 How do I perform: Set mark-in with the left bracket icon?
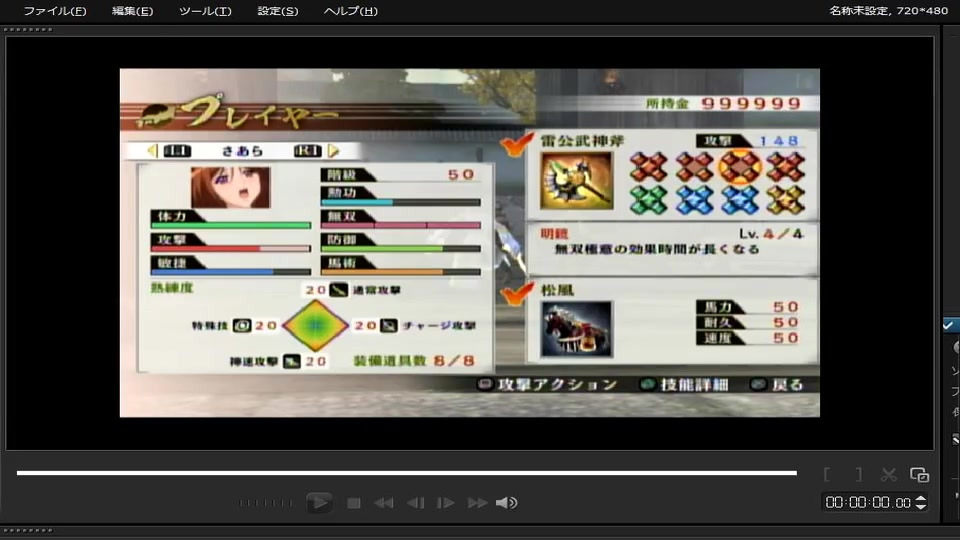click(827, 474)
